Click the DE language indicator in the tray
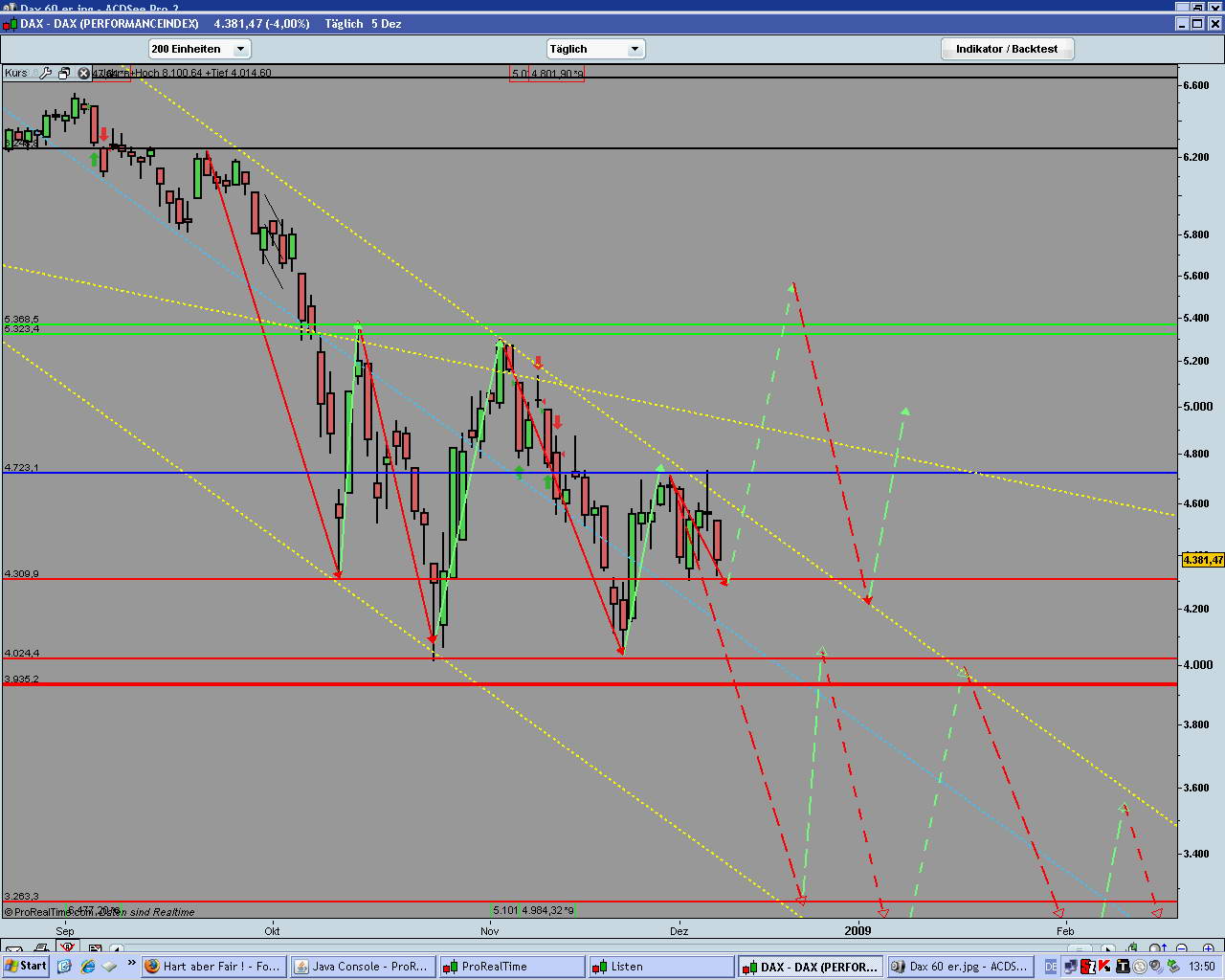 (1051, 967)
